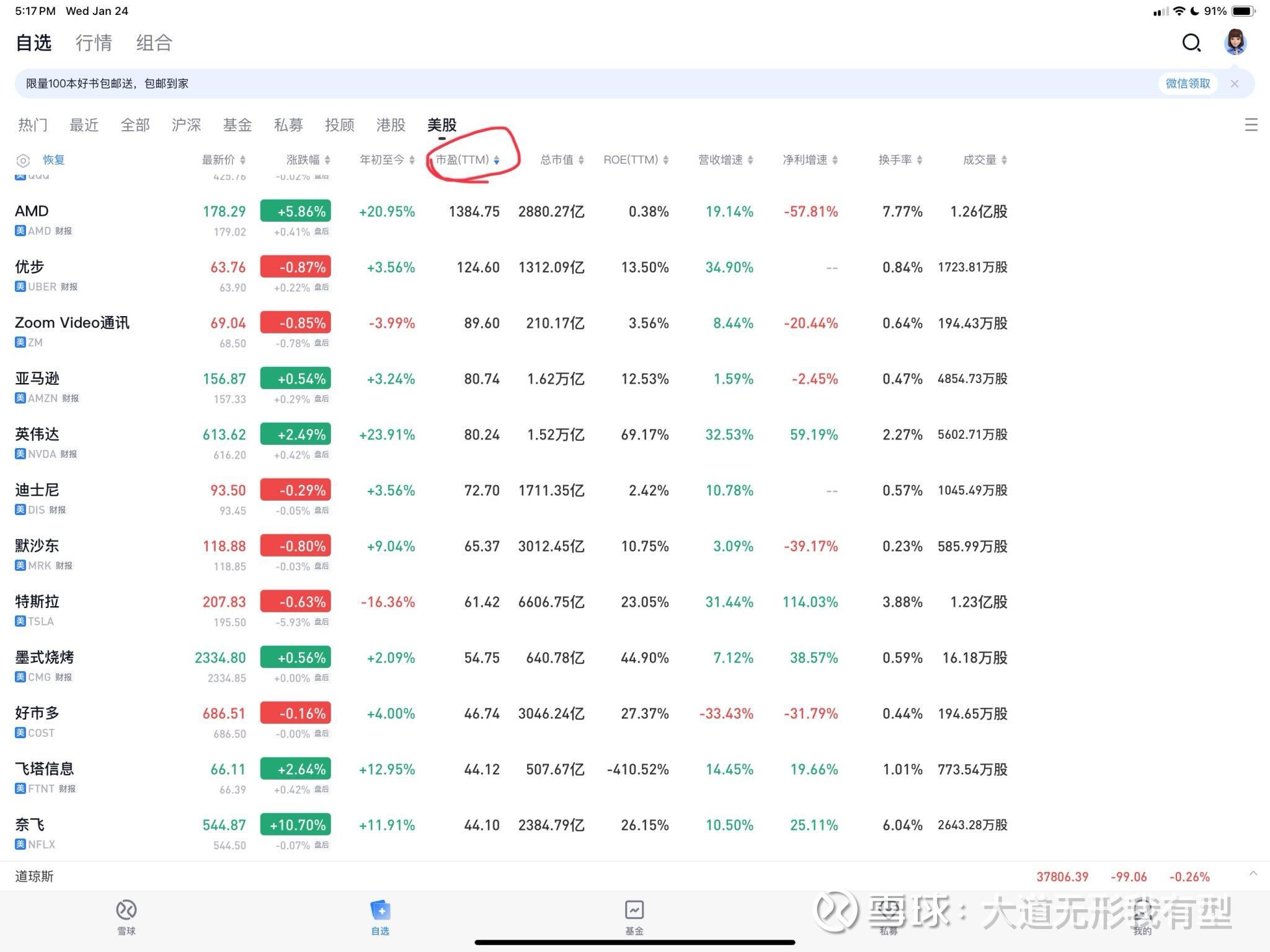Select the 沪深 category tab
1270x952 pixels.
coord(186,125)
